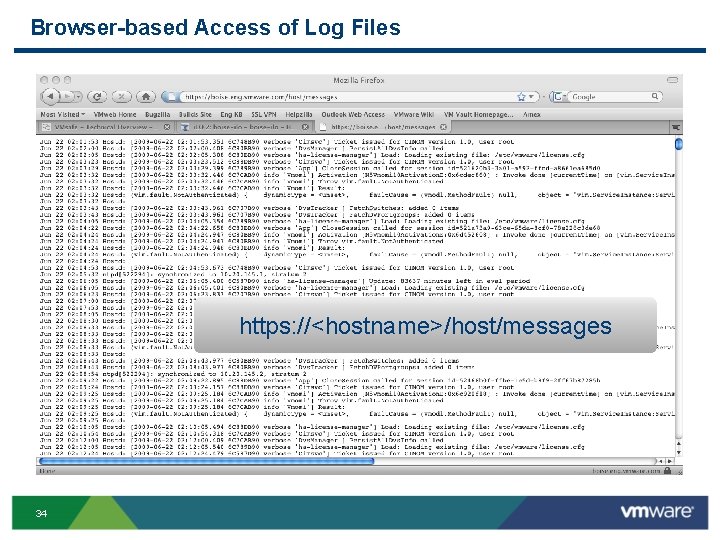
Task: Click the Forward arrow button
Action: 67,96
